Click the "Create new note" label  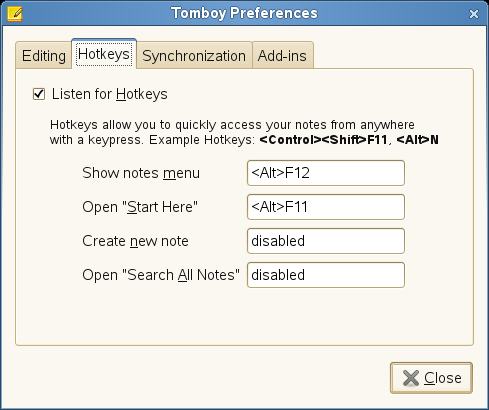tap(135, 241)
